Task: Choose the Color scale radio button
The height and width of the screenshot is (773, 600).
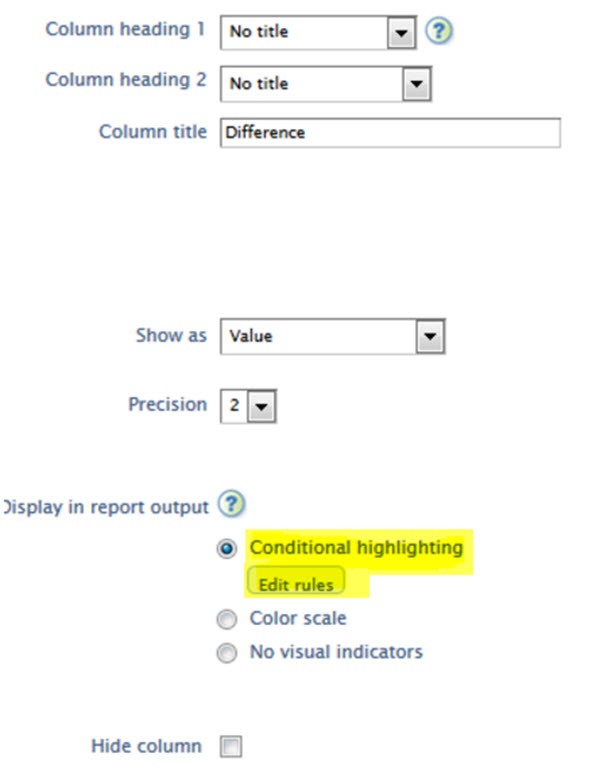Action: pos(228,620)
